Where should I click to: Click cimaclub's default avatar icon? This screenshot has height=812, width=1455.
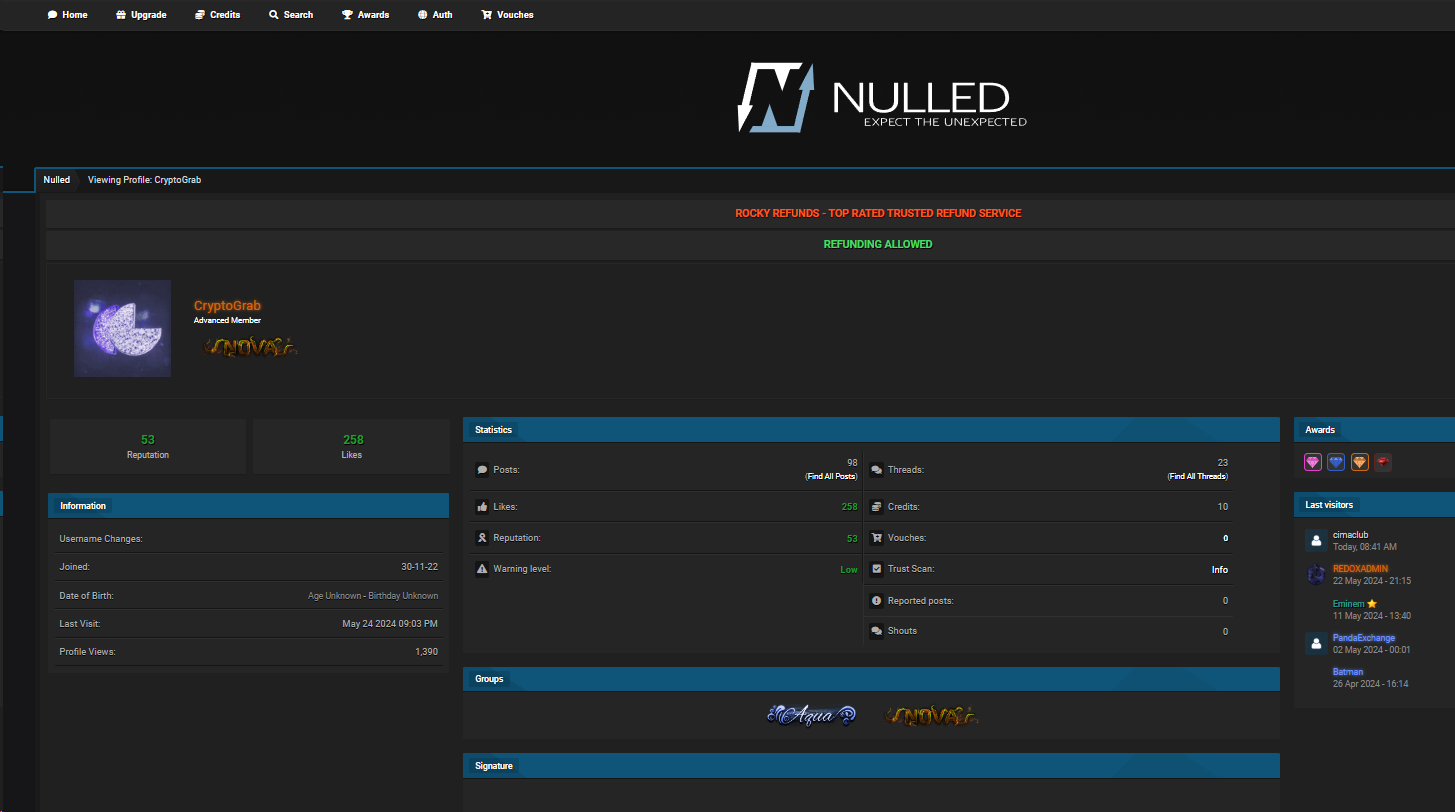[x=1316, y=541]
